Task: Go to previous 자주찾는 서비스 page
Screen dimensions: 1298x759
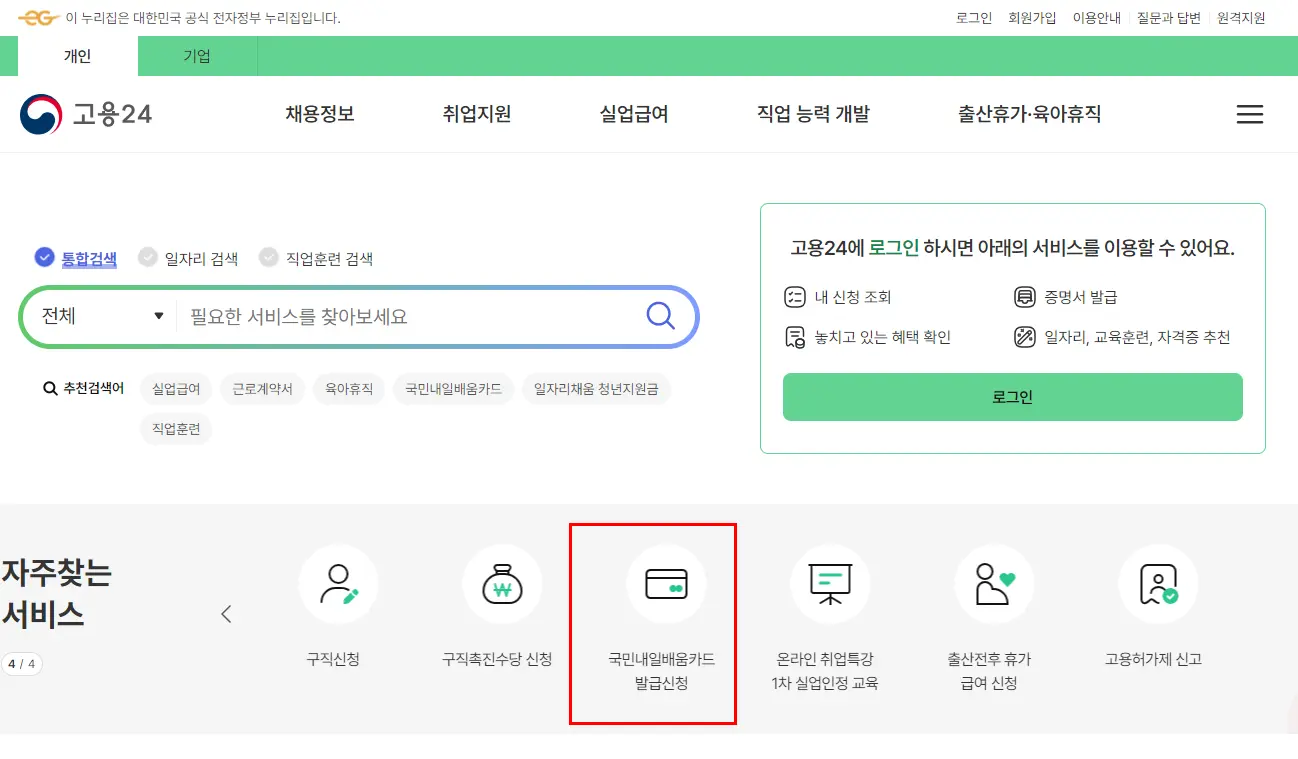Action: point(227,614)
